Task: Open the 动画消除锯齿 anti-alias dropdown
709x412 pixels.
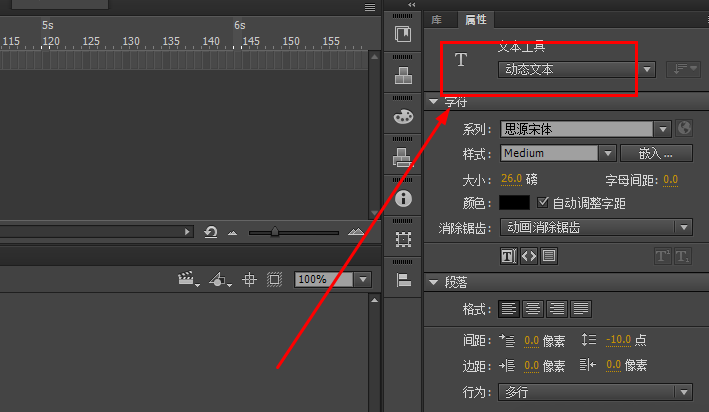Action: pyautogui.click(x=596, y=227)
